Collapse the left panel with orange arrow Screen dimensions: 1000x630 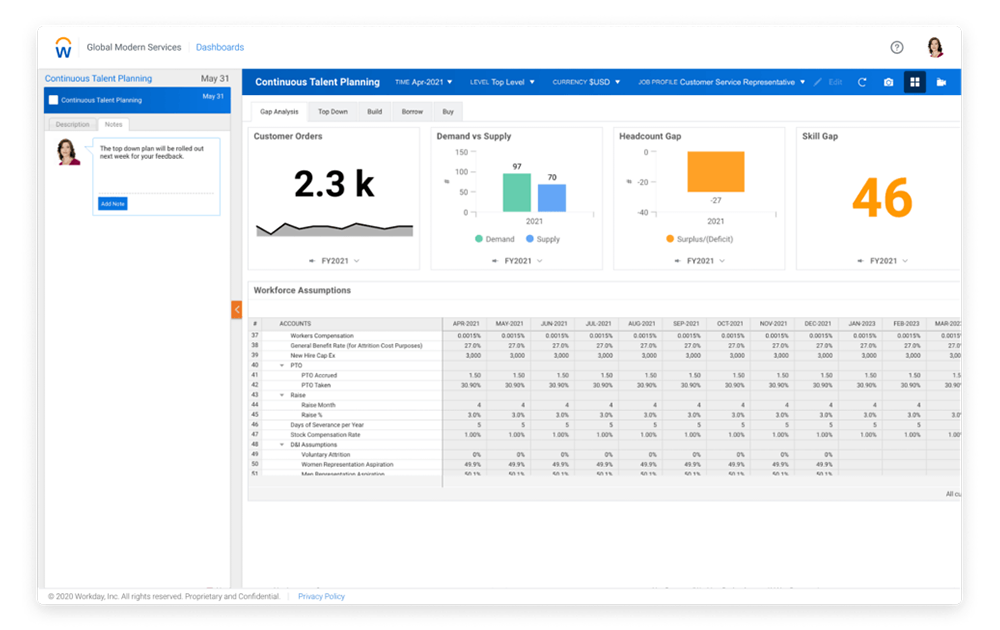tap(237, 310)
